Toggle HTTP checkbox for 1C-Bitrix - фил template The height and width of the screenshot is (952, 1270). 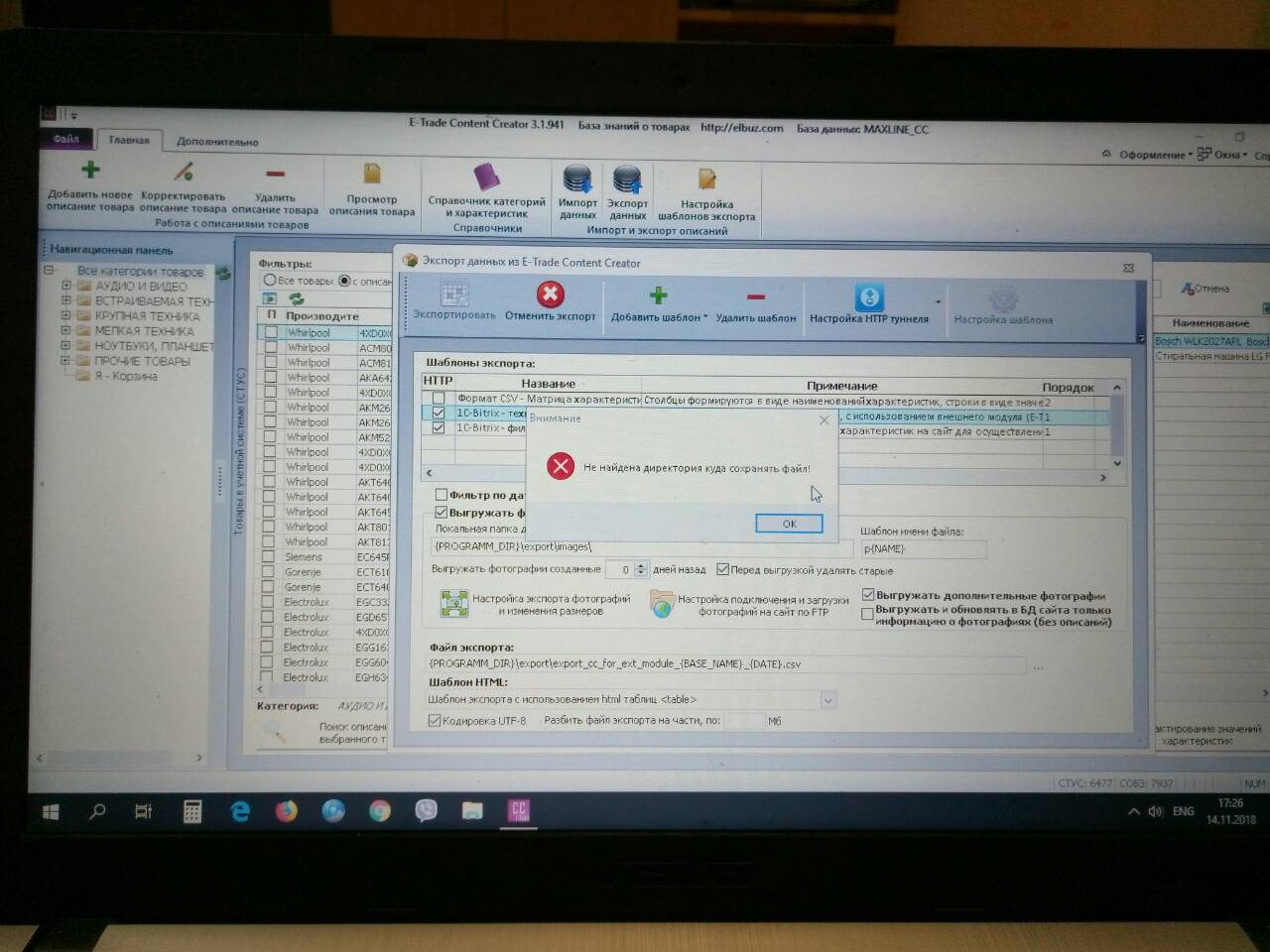(439, 428)
